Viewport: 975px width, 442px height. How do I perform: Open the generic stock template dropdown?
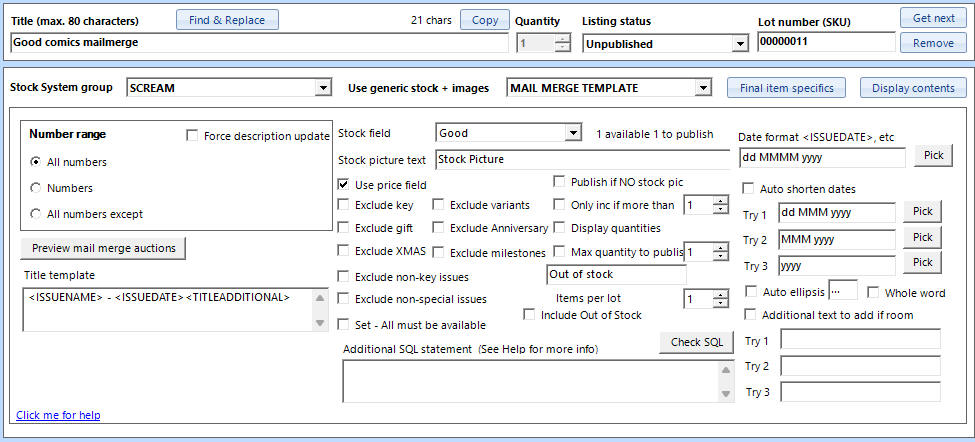[704, 88]
